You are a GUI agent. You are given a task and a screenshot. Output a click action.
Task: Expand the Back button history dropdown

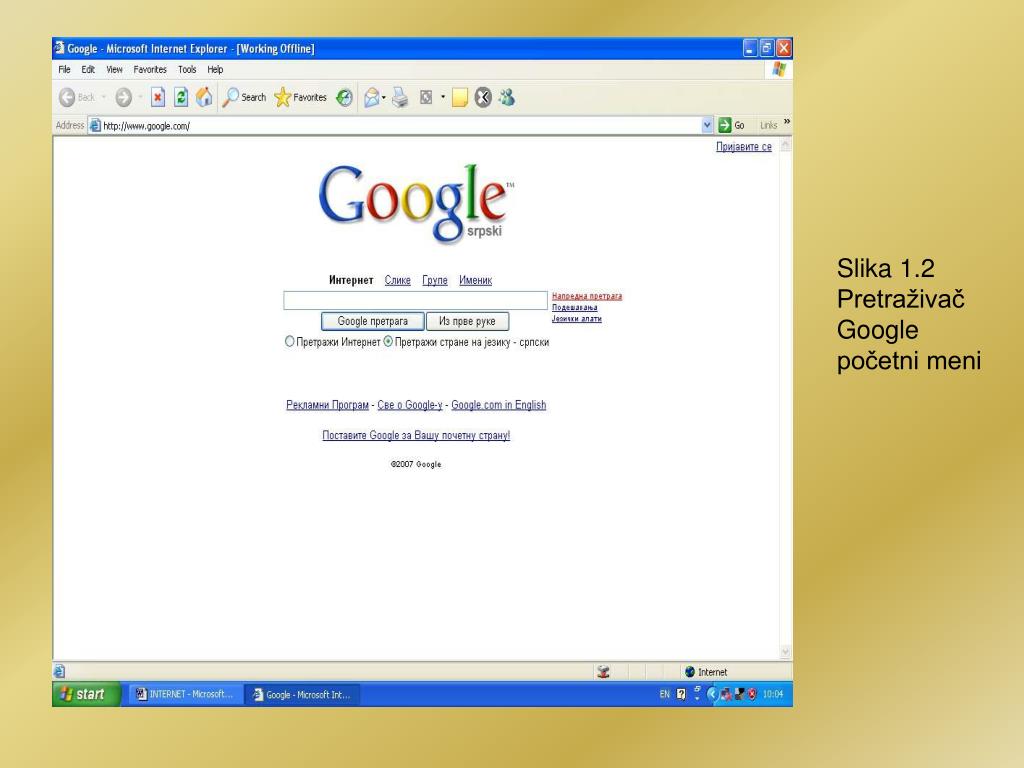click(103, 97)
